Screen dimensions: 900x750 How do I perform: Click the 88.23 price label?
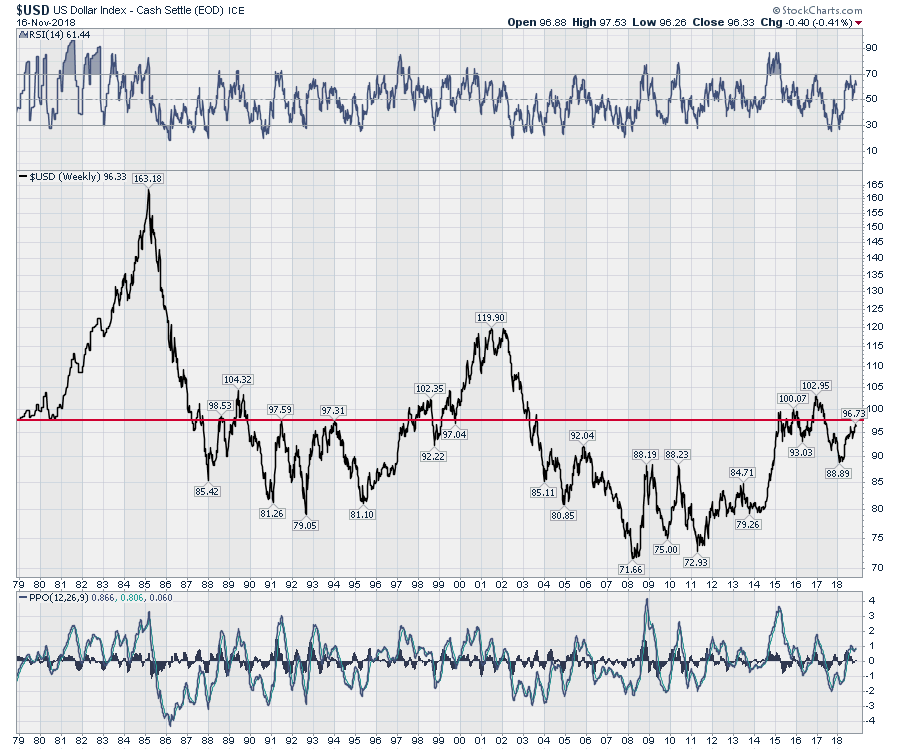click(x=677, y=454)
